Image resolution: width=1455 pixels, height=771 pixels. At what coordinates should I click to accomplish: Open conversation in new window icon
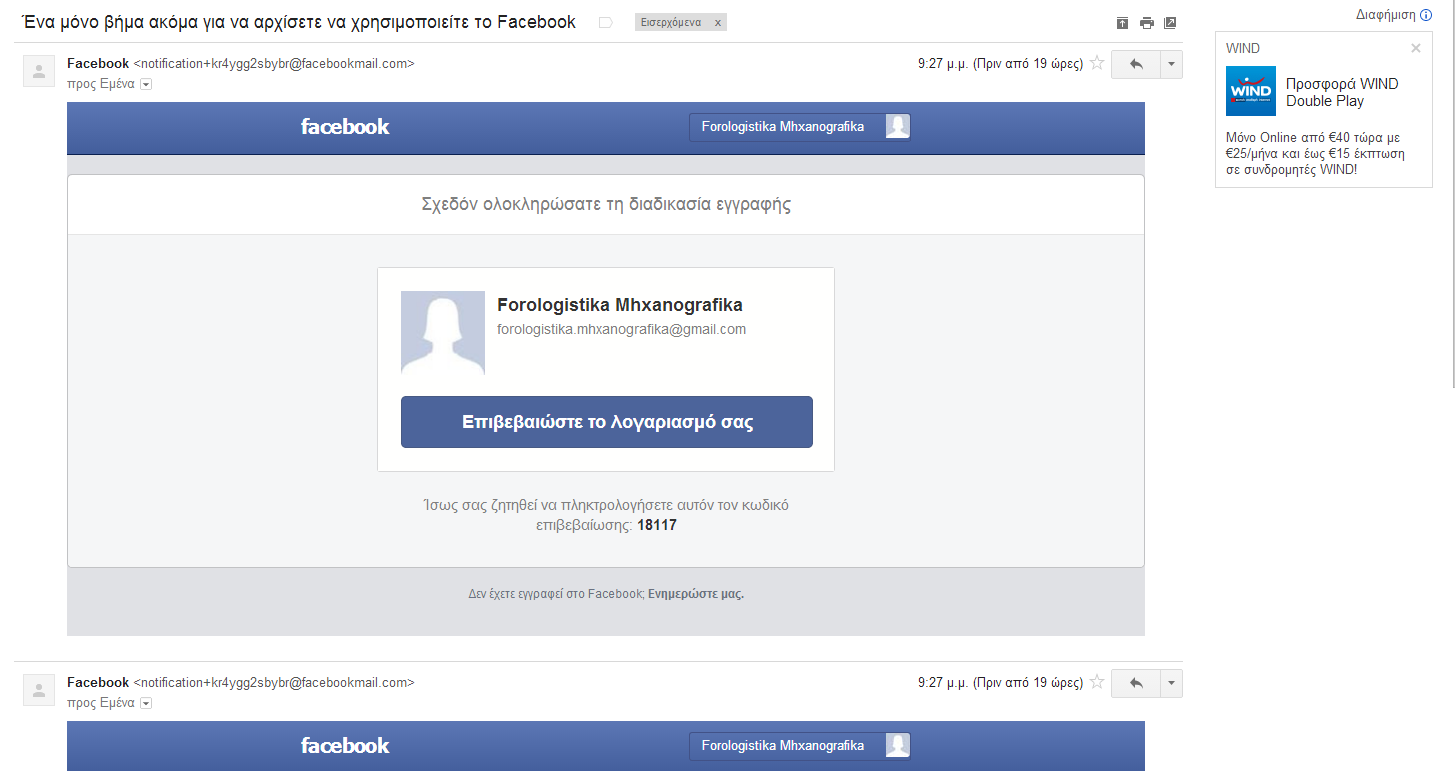1170,23
